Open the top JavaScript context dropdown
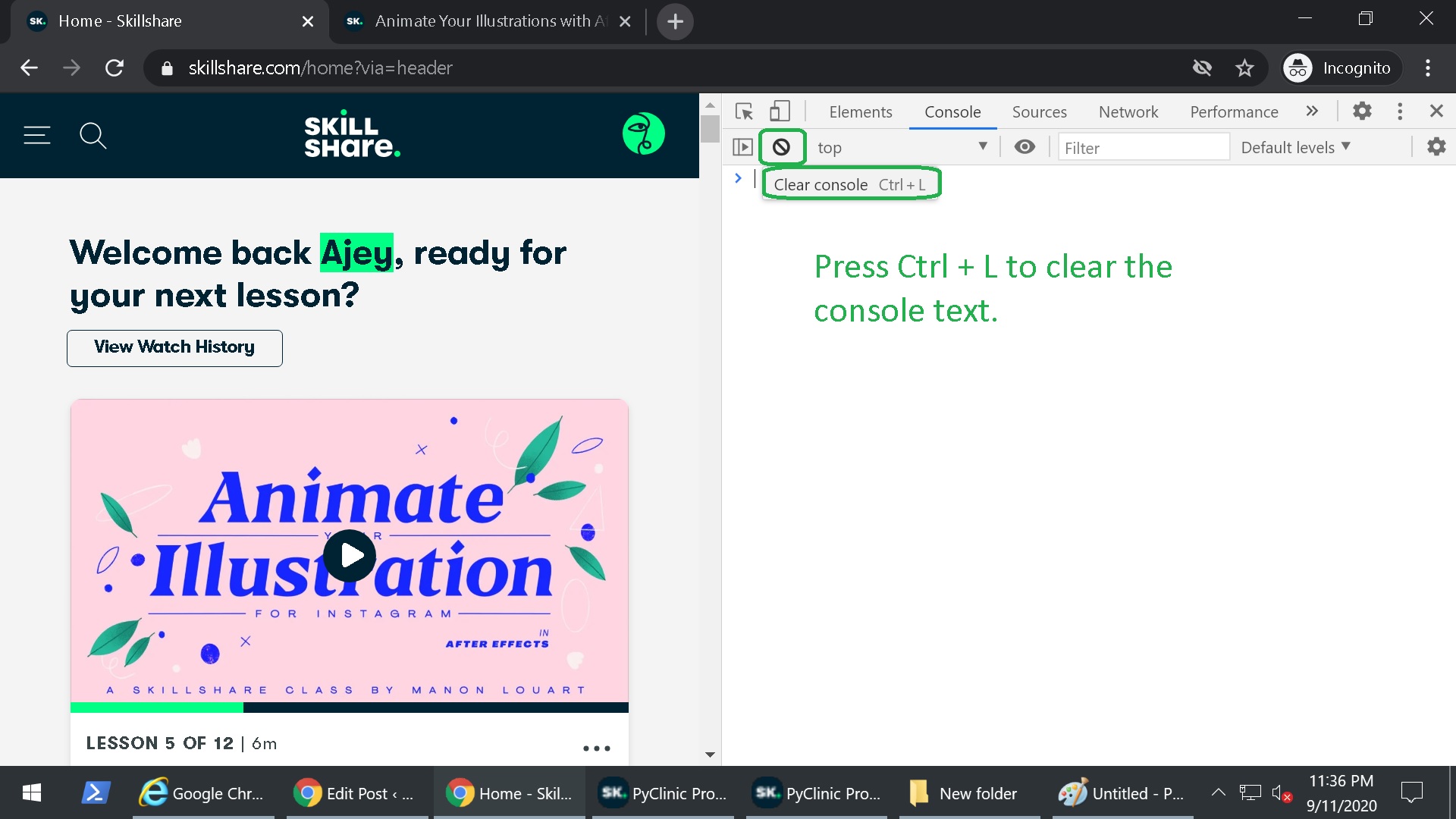Image resolution: width=1456 pixels, height=819 pixels. click(x=902, y=147)
